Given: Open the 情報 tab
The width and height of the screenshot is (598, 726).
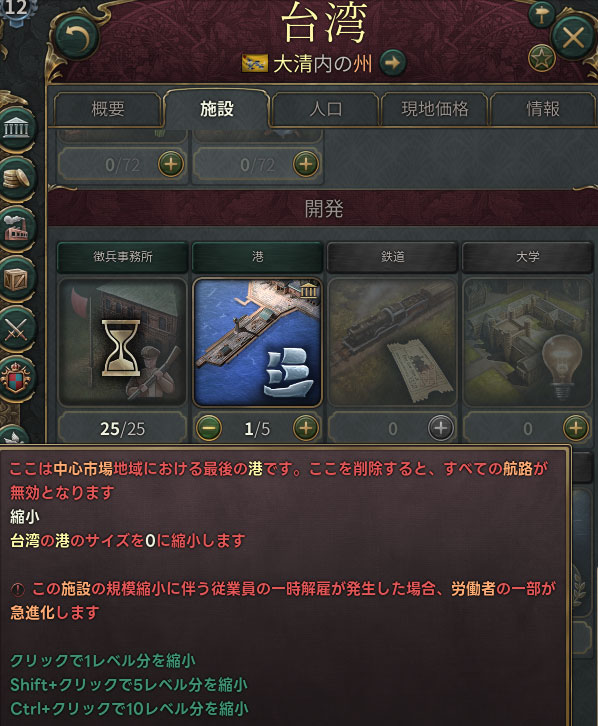Looking at the screenshot, I should 543,109.
